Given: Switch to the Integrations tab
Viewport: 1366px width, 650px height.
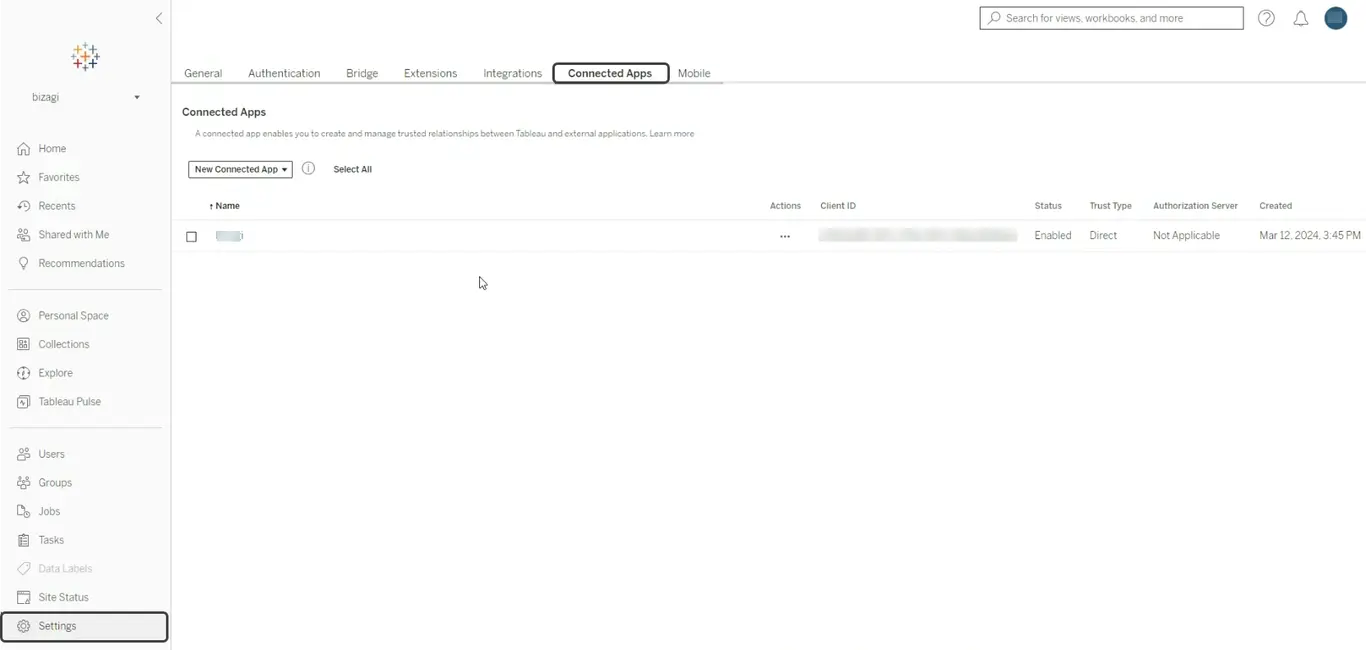Looking at the screenshot, I should [512, 73].
